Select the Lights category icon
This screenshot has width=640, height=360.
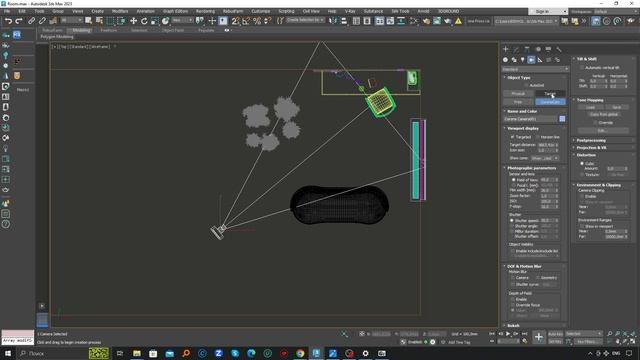[522, 60]
